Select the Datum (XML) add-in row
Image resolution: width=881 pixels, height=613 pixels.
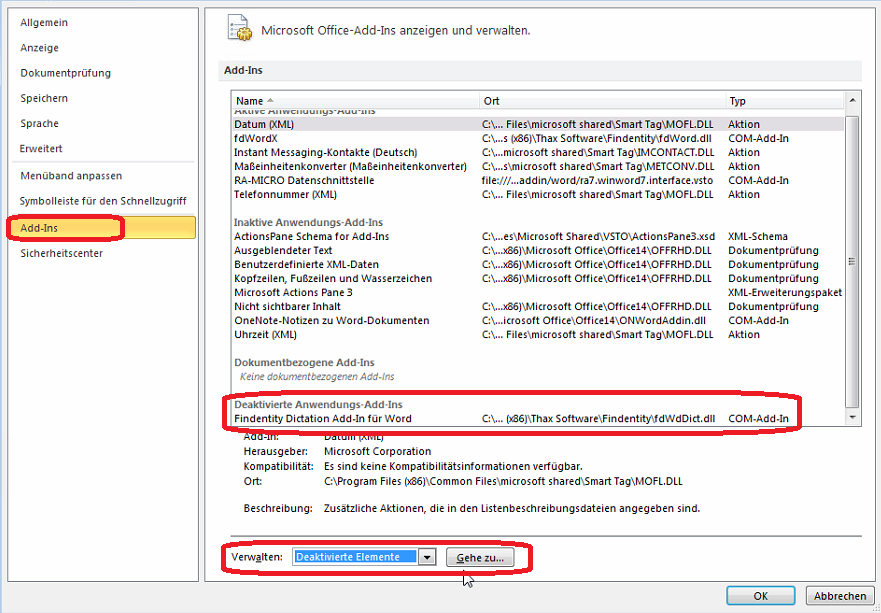(x=538, y=124)
